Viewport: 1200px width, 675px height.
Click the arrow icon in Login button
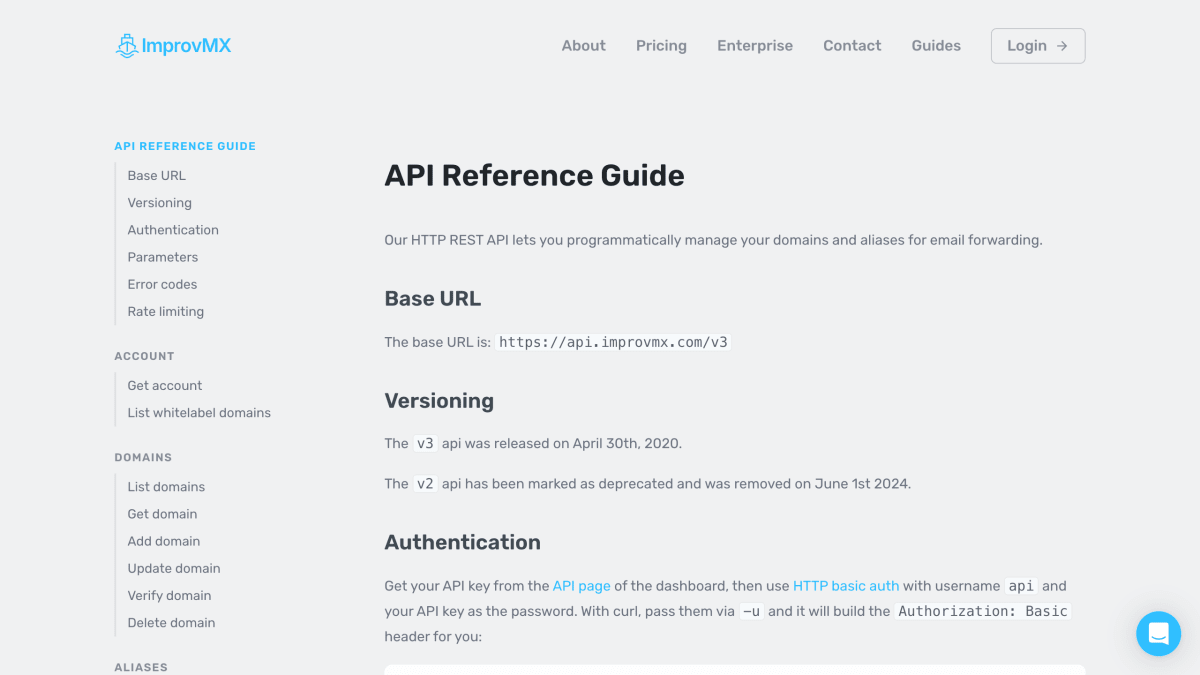point(1062,46)
